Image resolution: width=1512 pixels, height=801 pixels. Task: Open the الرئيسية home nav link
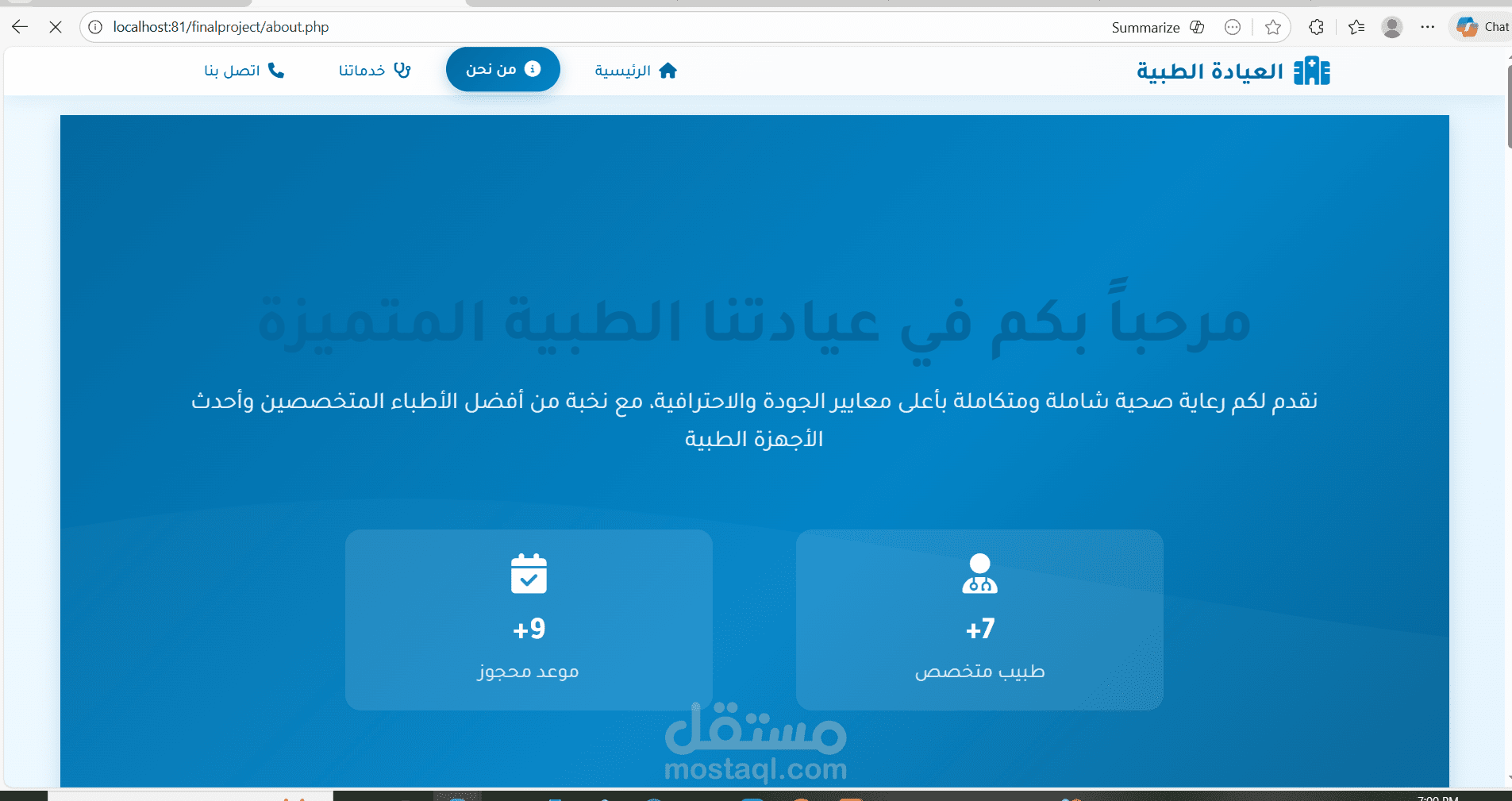636,71
